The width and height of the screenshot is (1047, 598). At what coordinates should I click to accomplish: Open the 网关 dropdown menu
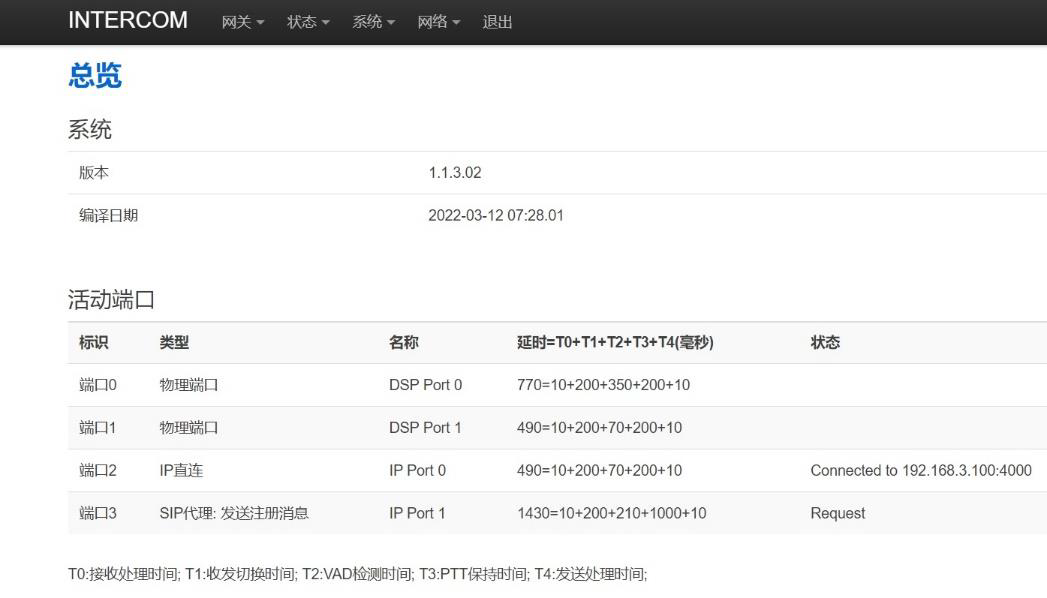(243, 22)
